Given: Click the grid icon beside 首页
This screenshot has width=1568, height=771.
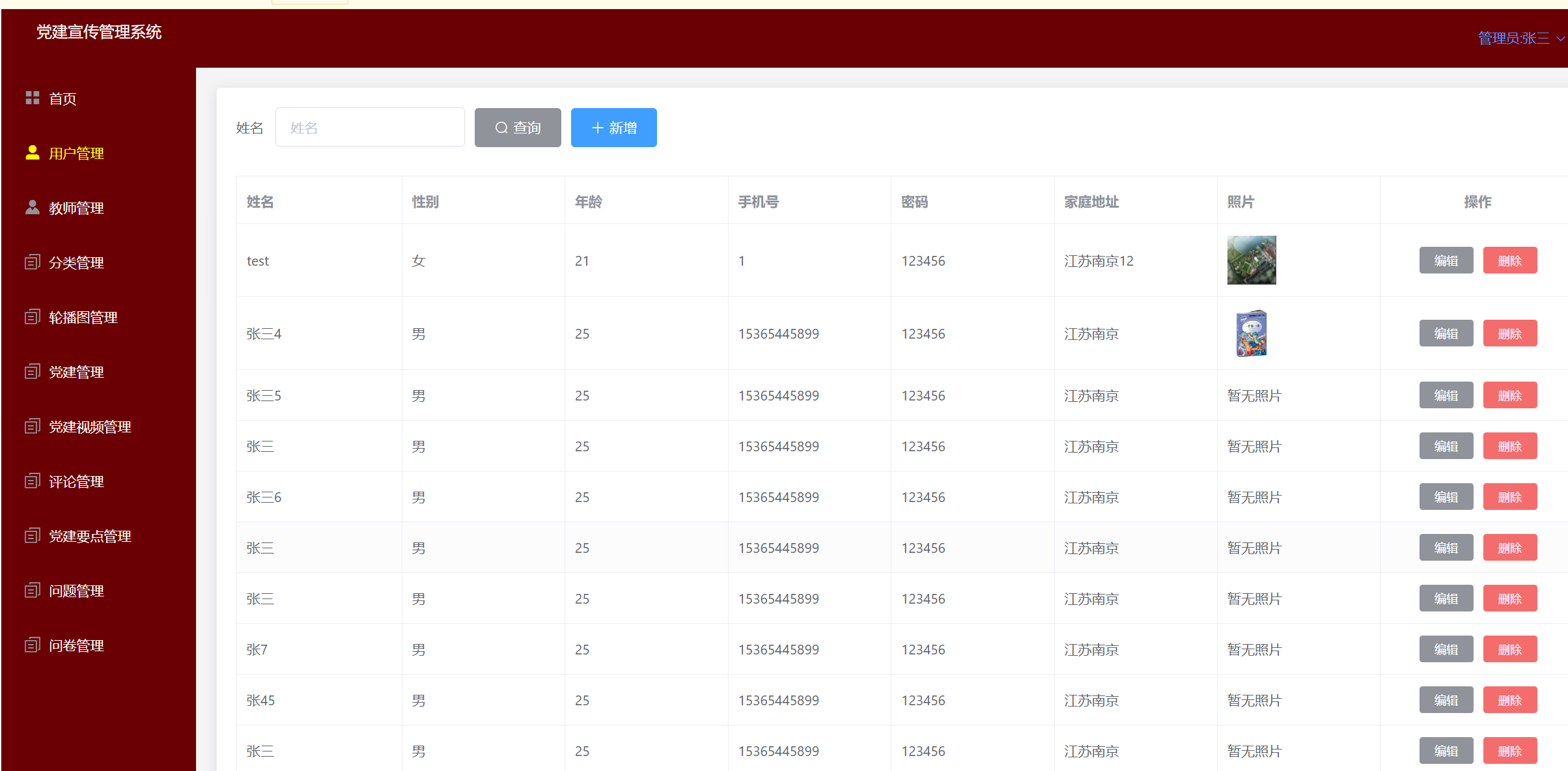Looking at the screenshot, I should click(x=32, y=98).
